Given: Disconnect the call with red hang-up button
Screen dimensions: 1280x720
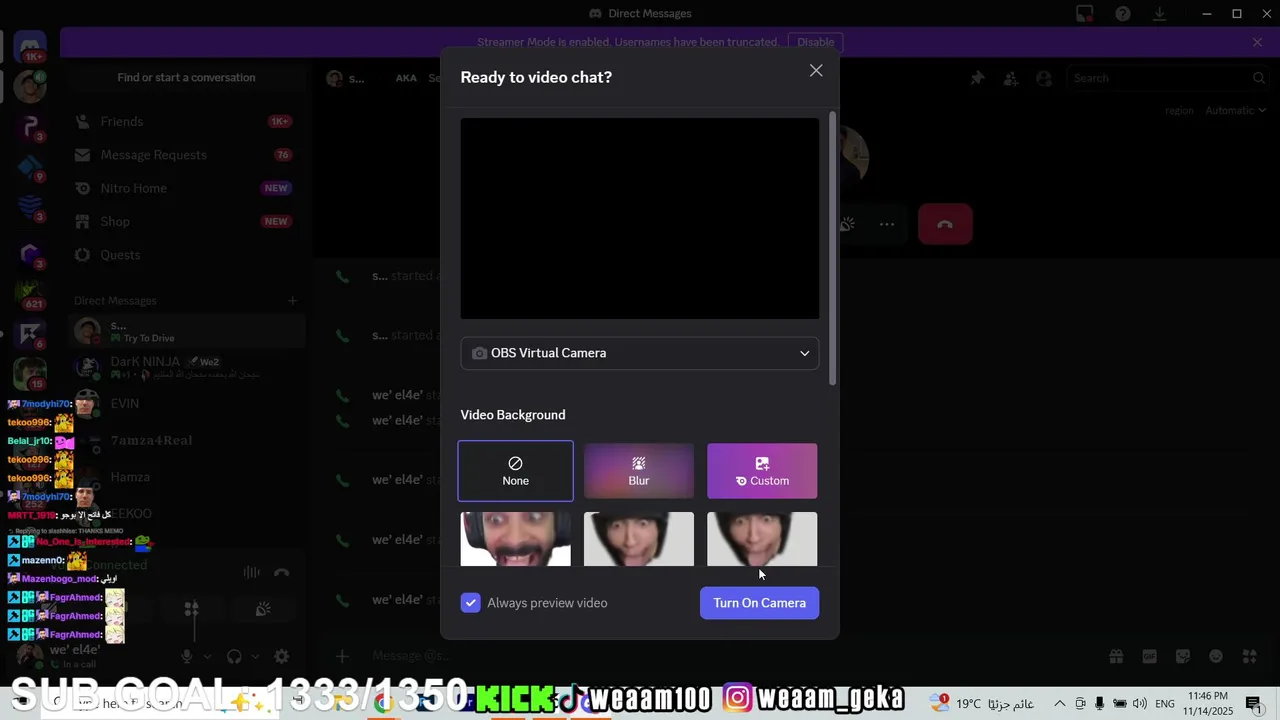Looking at the screenshot, I should coord(945,224).
